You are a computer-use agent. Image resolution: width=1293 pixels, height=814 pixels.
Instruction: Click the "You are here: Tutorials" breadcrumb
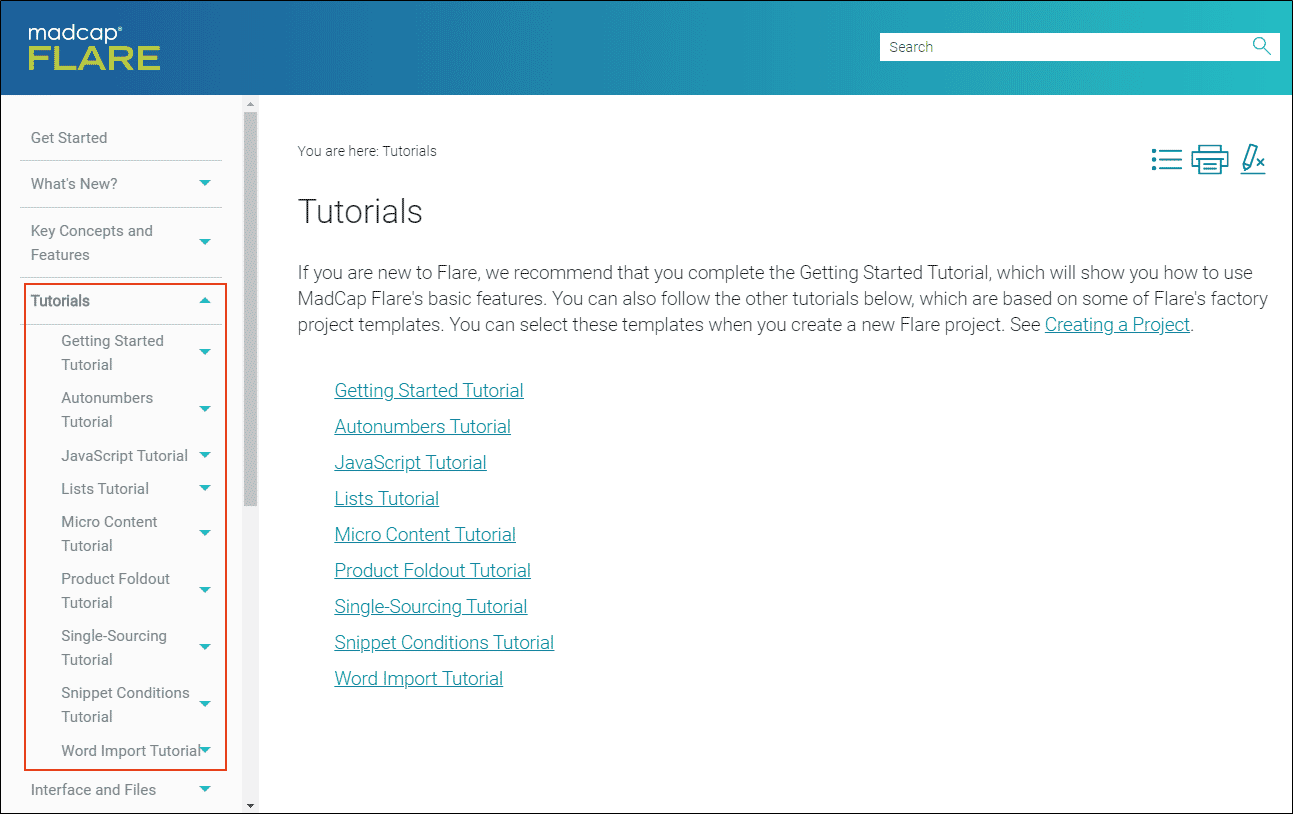[x=367, y=151]
